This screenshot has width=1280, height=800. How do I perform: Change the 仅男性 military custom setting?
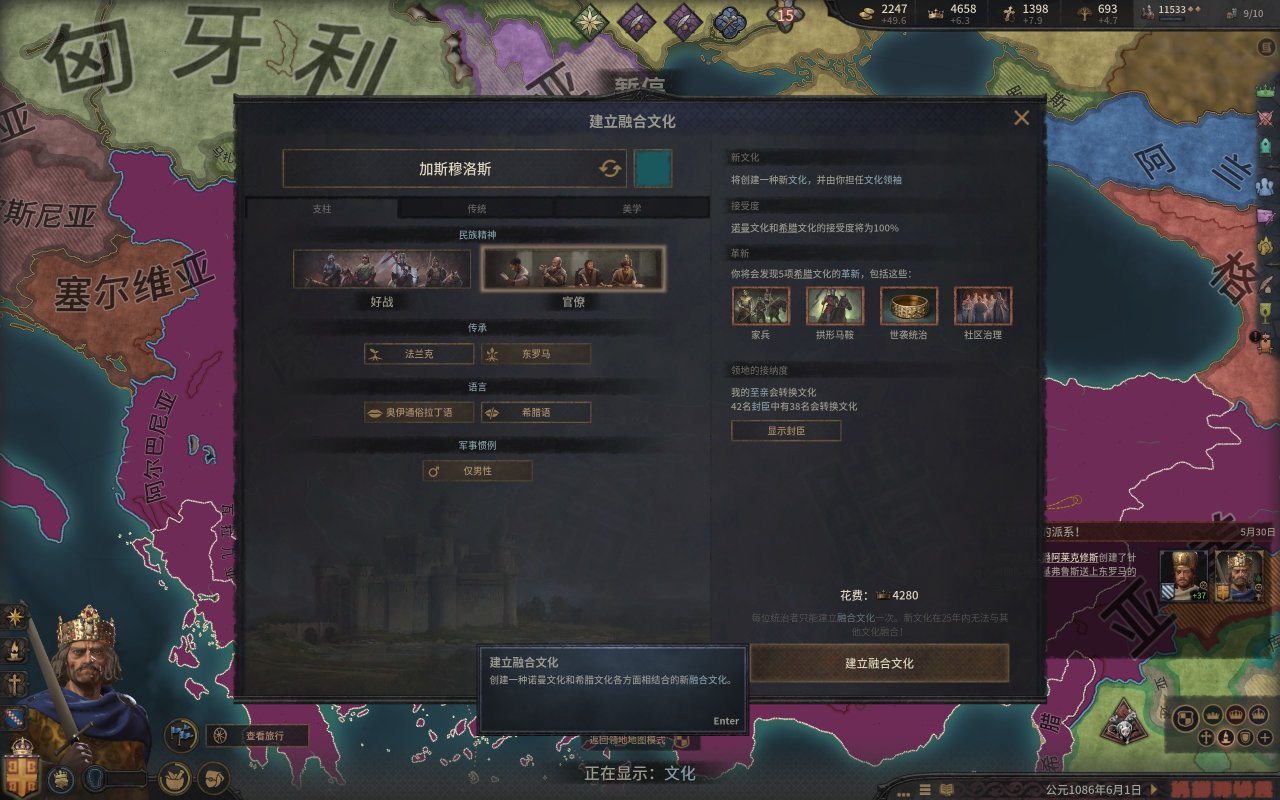478,471
